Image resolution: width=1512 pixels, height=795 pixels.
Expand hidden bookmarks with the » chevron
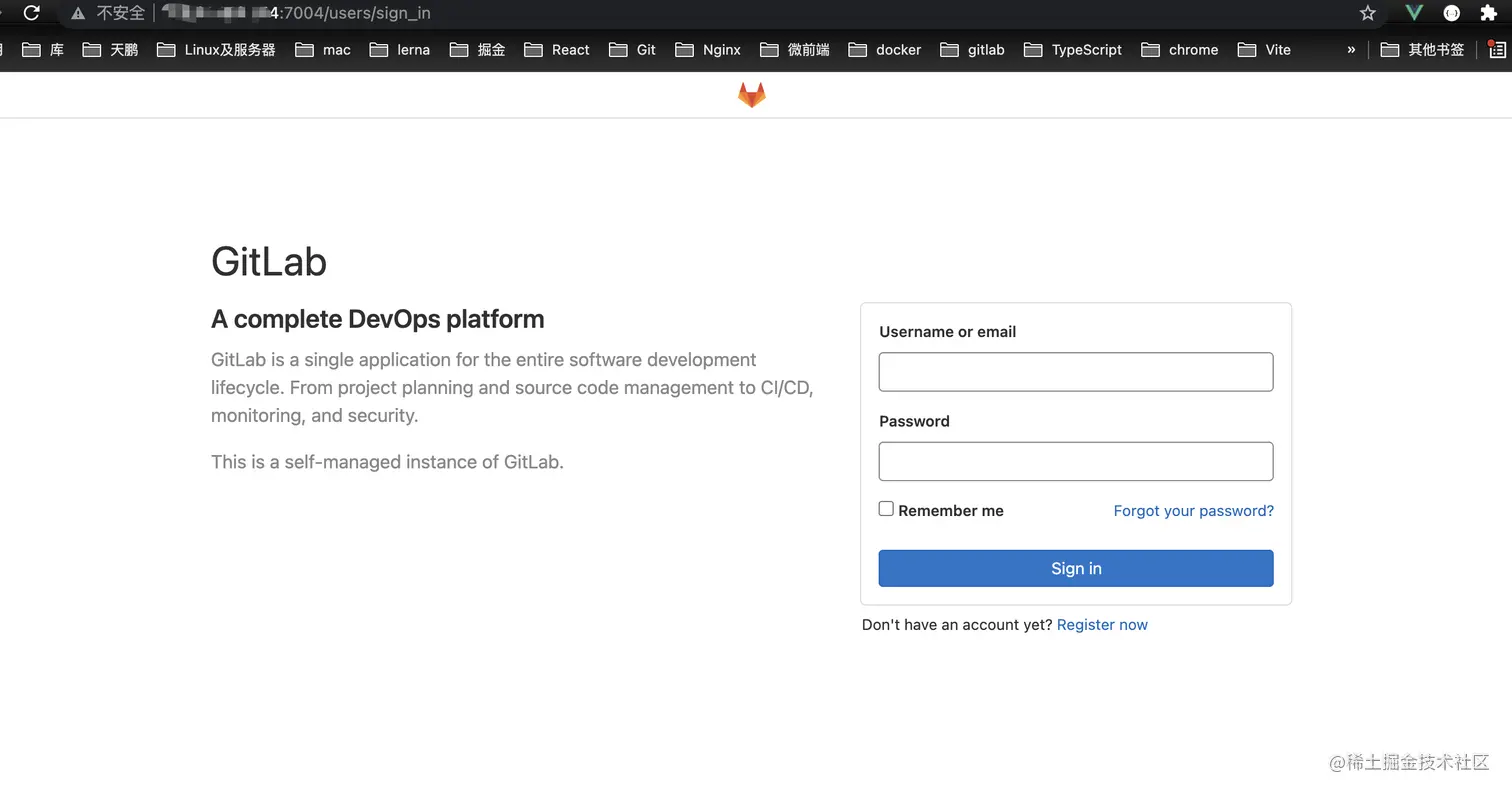point(1351,49)
